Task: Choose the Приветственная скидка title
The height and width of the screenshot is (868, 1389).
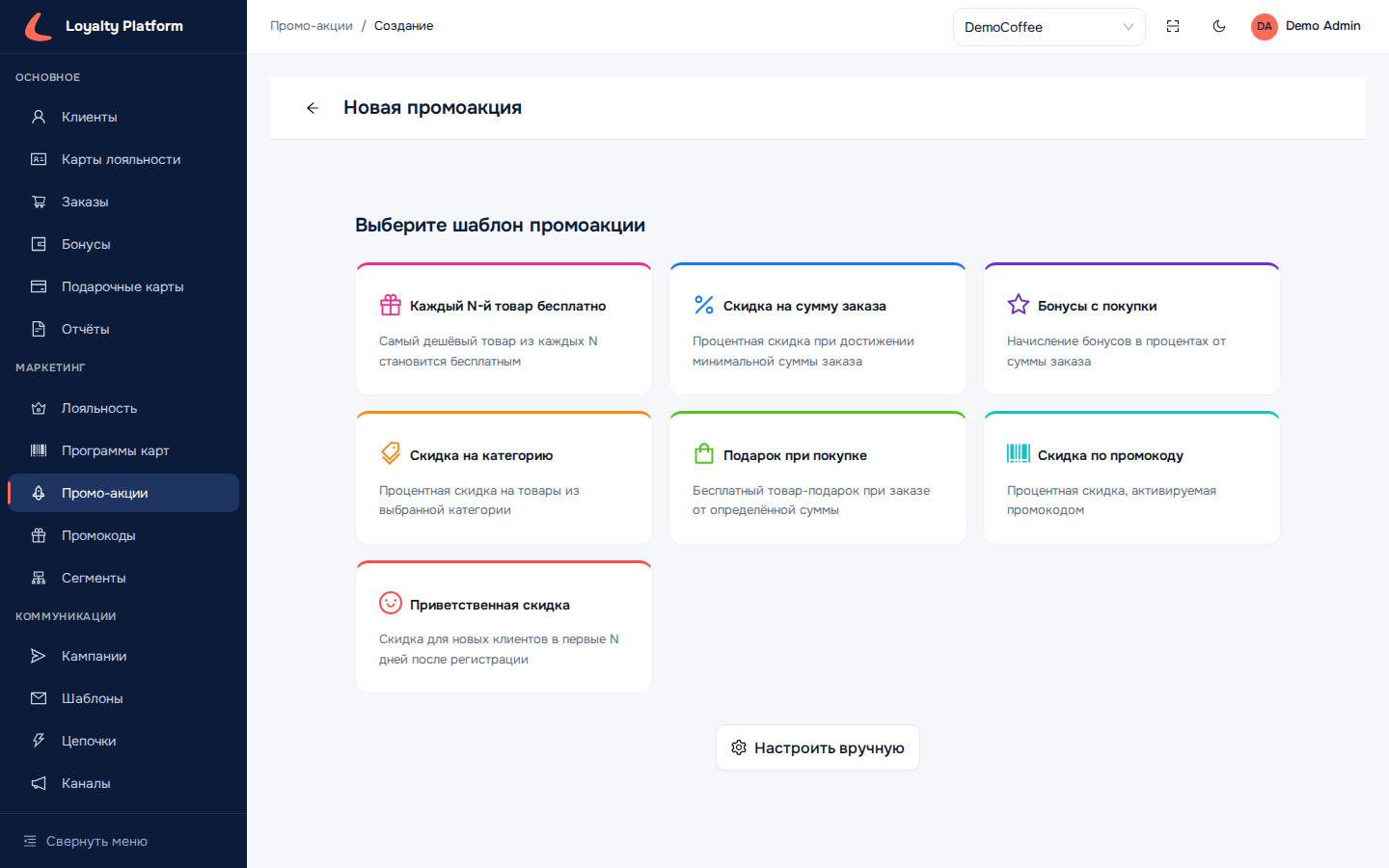Action: [x=490, y=605]
